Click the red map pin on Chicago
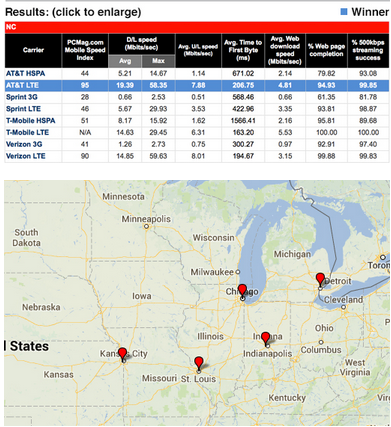Viewport: 391px width, 427px height. 242,291
